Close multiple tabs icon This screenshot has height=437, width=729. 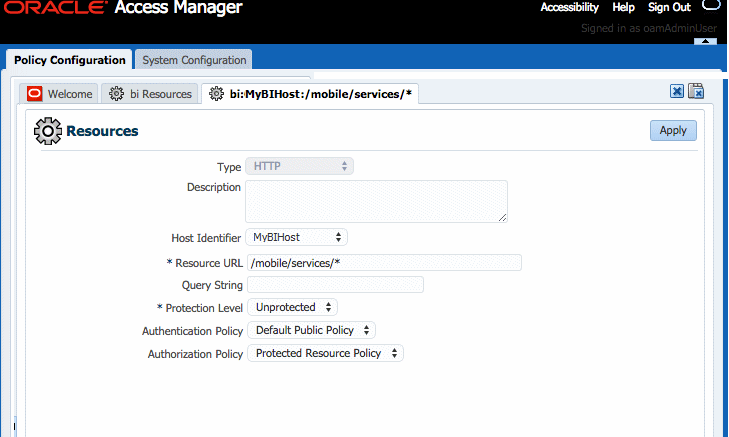click(x=696, y=91)
